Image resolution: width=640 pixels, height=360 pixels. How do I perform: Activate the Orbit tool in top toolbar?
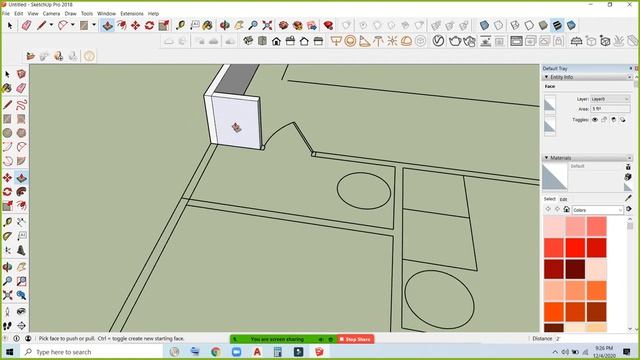point(224,26)
